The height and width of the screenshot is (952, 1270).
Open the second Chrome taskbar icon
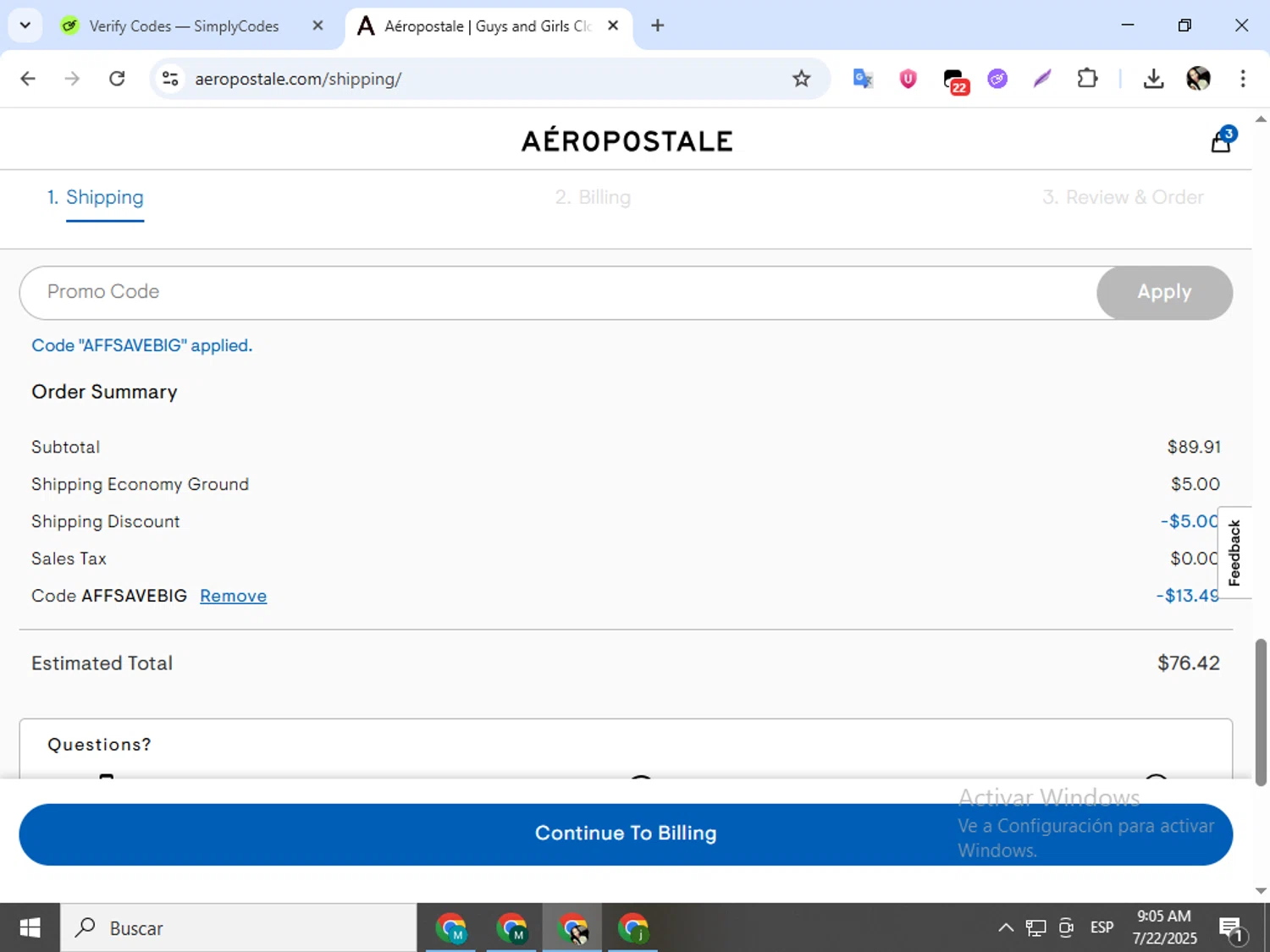pos(511,928)
